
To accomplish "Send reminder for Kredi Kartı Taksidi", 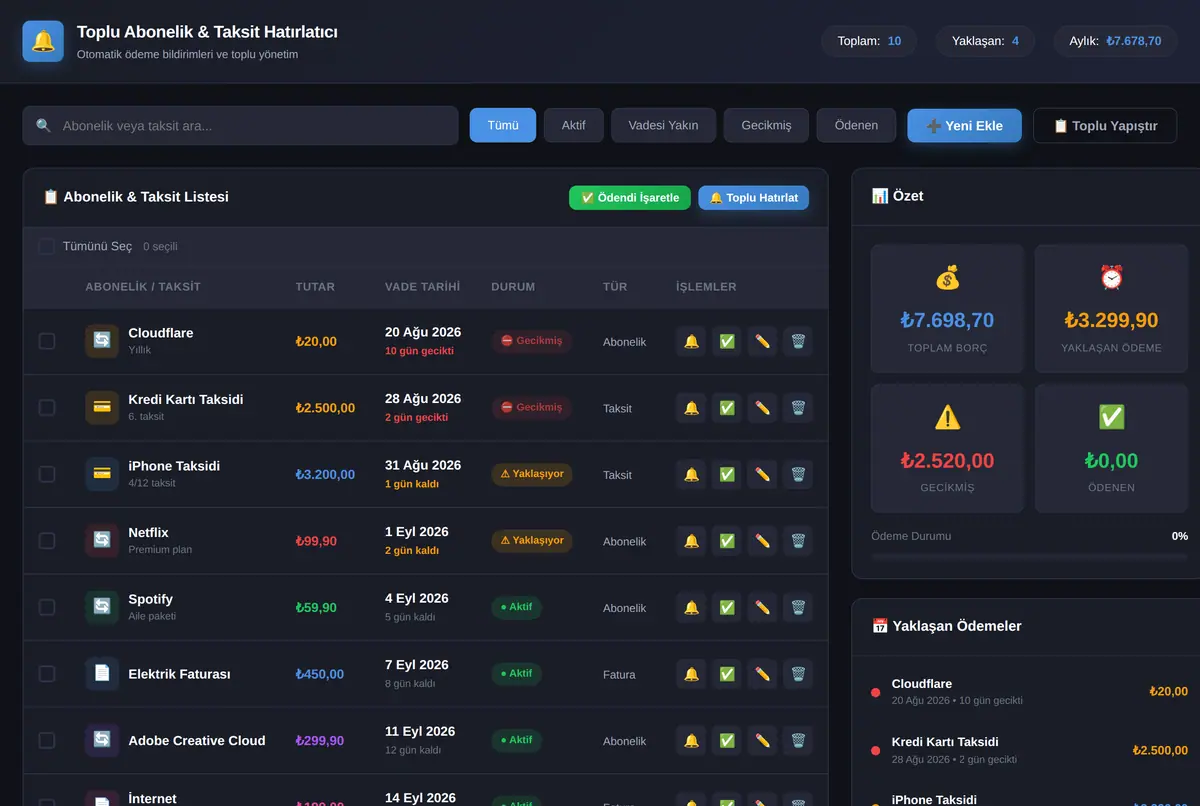I will tap(691, 408).
